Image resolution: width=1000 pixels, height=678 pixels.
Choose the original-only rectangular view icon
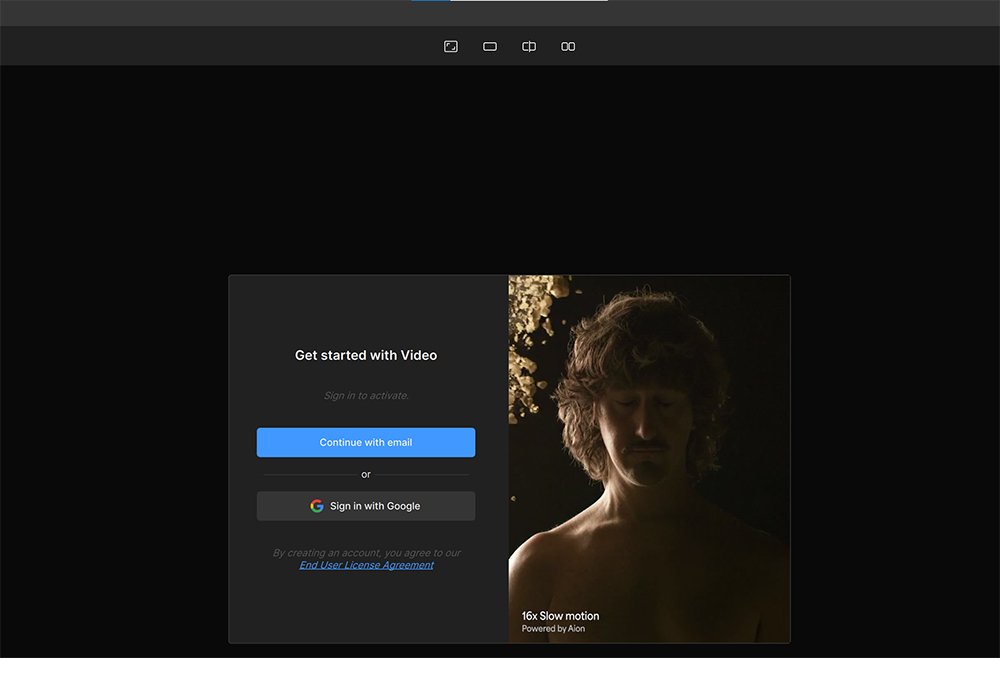(489, 46)
